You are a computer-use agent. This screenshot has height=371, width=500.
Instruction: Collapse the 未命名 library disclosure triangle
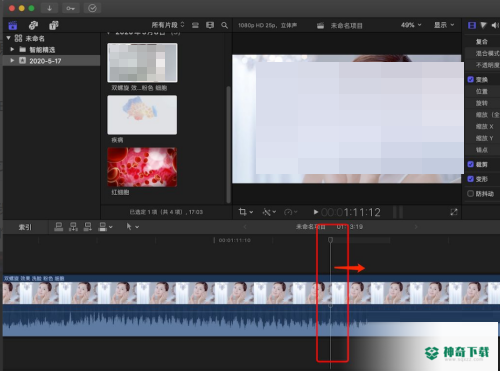[9, 38]
